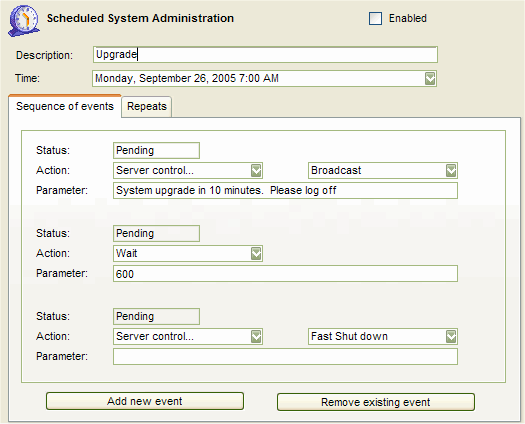Click the empty parameter field of third event
This screenshot has height=424, width=525.
(285, 357)
